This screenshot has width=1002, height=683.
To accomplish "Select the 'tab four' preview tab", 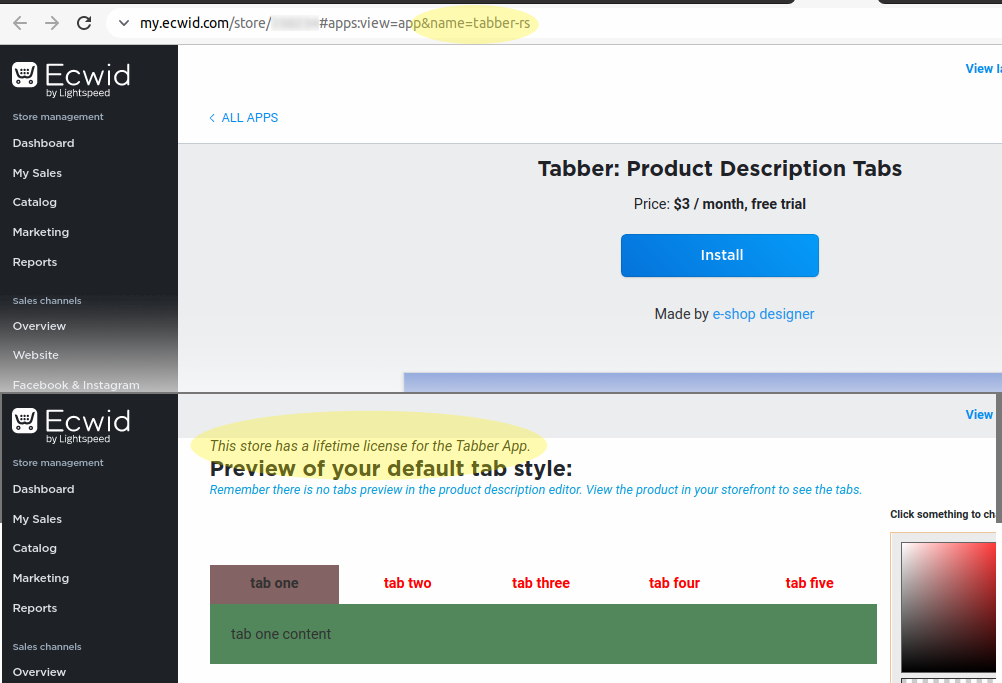I will (674, 583).
